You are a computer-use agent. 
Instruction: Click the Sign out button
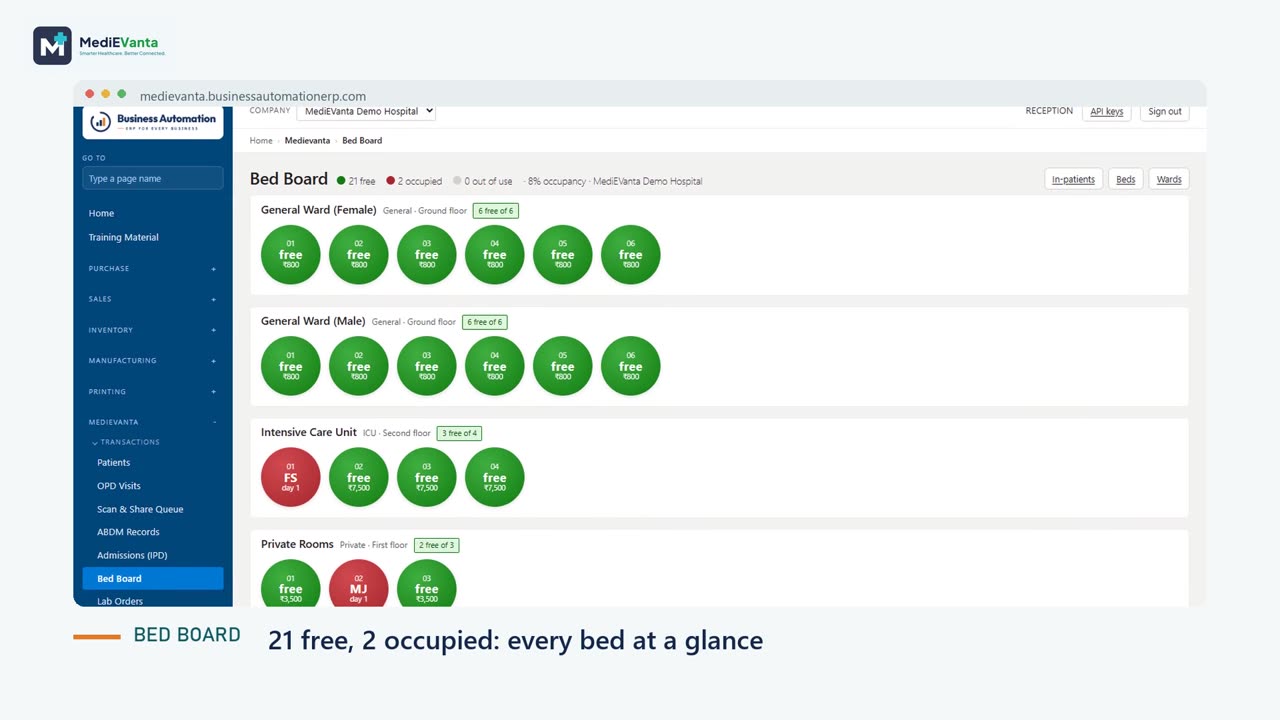(x=1164, y=111)
